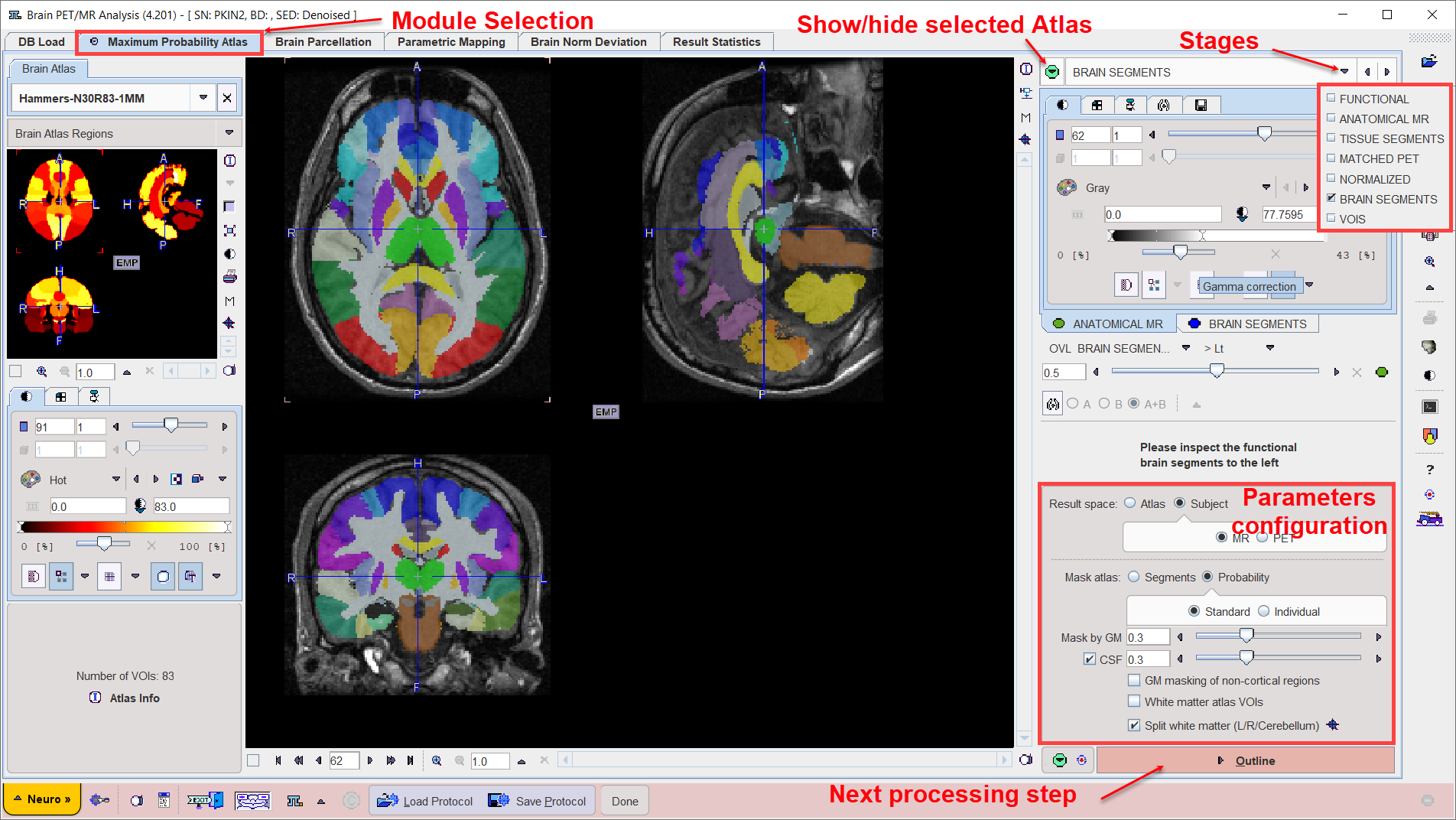Switch to Parametric Mapping tab

[x=451, y=42]
